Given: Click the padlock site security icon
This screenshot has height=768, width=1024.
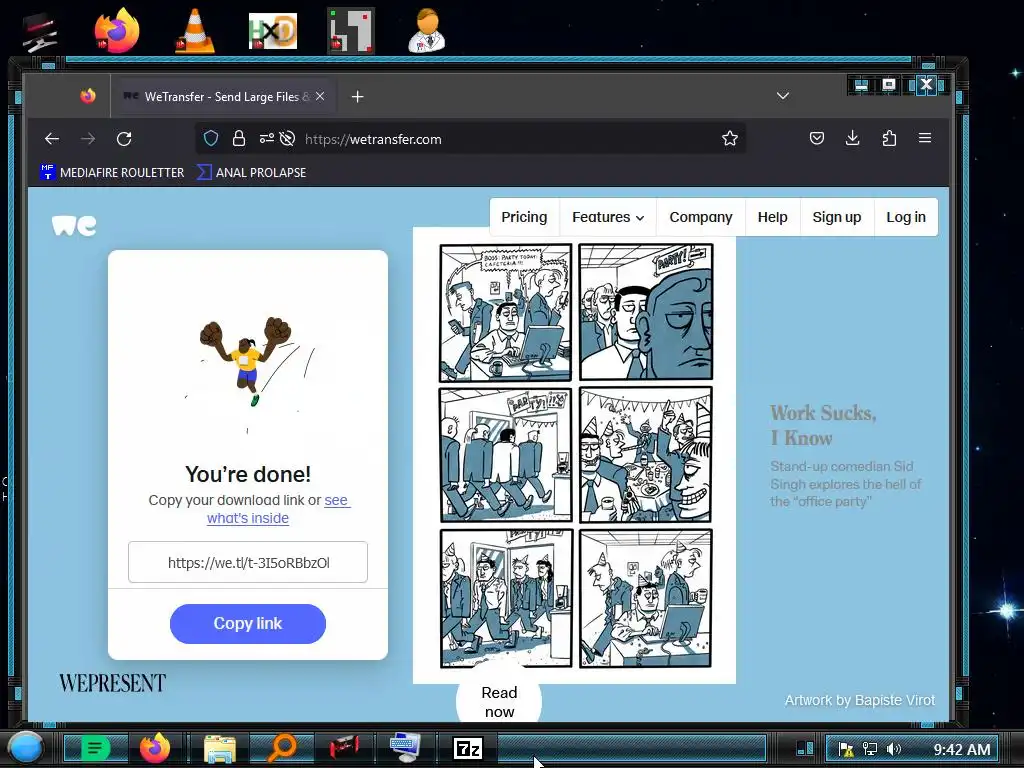Looking at the screenshot, I should coord(239,138).
